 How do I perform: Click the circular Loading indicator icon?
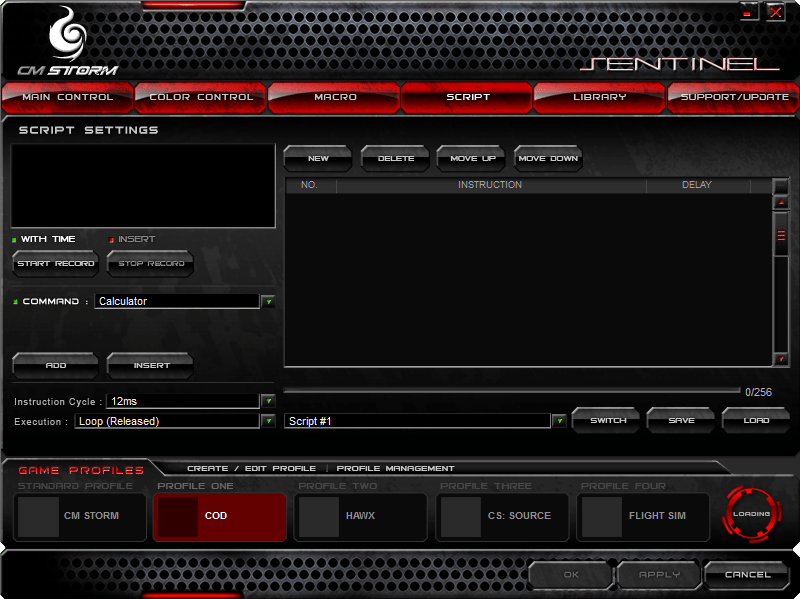click(x=752, y=514)
